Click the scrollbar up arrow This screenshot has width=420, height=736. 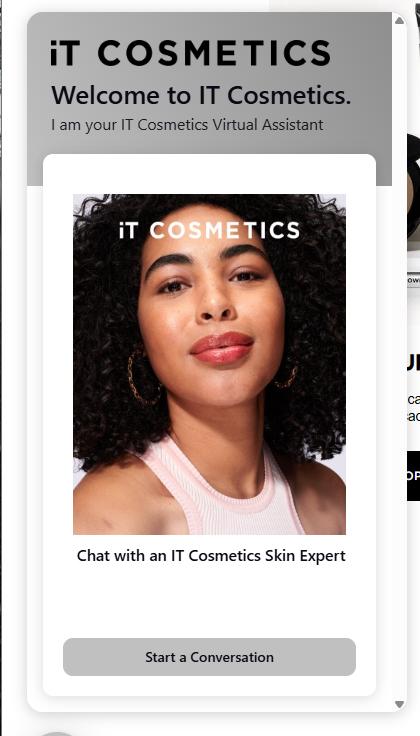pos(399,20)
